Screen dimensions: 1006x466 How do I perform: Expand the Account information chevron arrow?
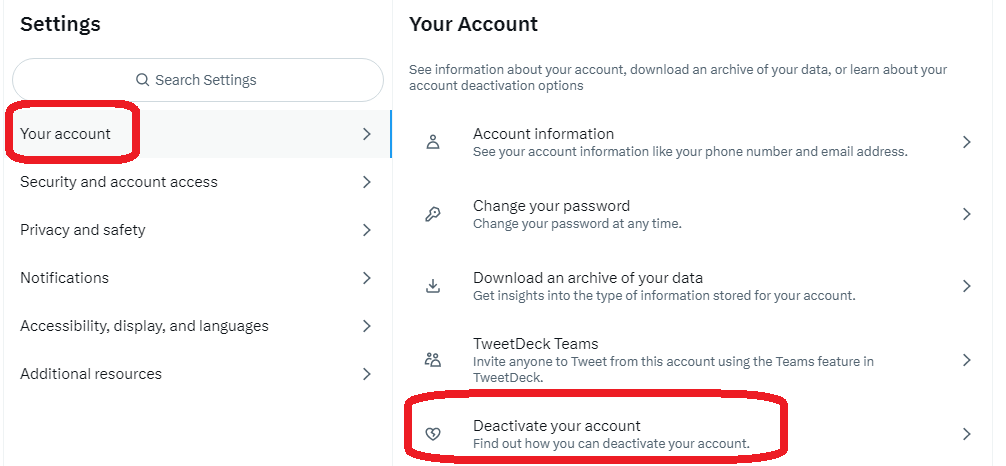(967, 142)
